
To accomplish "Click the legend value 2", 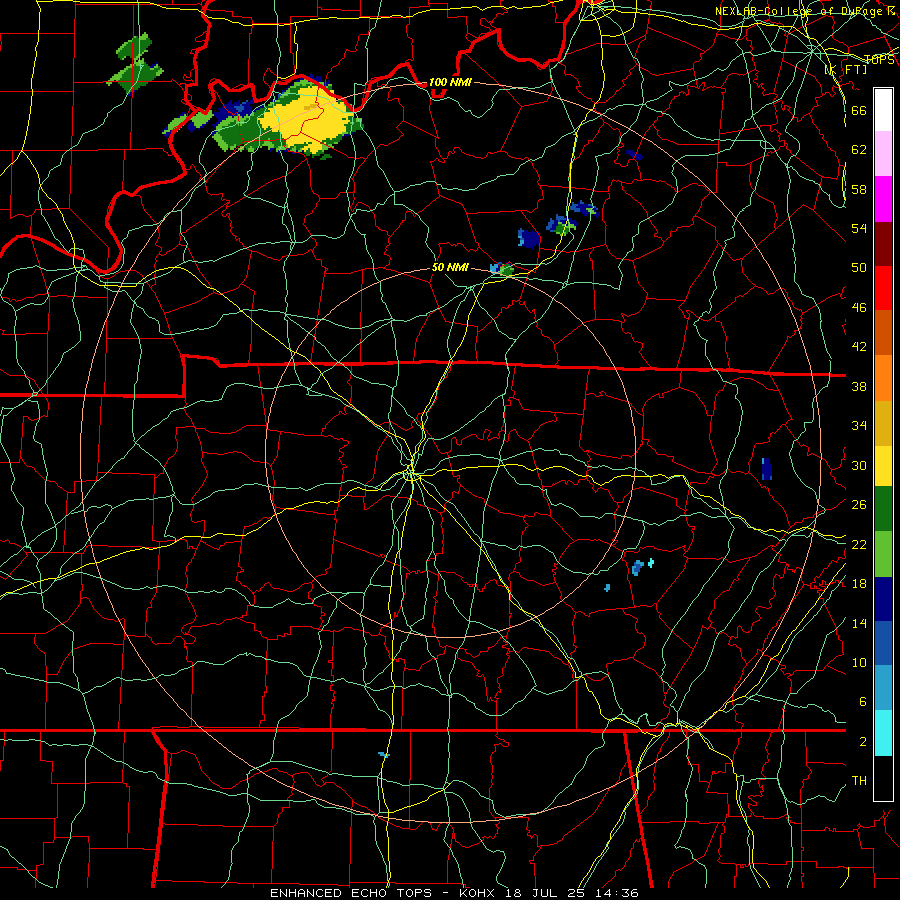I will click(x=862, y=741).
